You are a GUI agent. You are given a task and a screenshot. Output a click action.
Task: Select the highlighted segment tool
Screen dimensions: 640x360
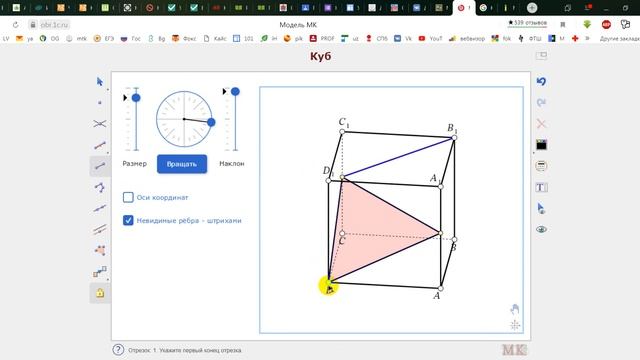(x=100, y=166)
